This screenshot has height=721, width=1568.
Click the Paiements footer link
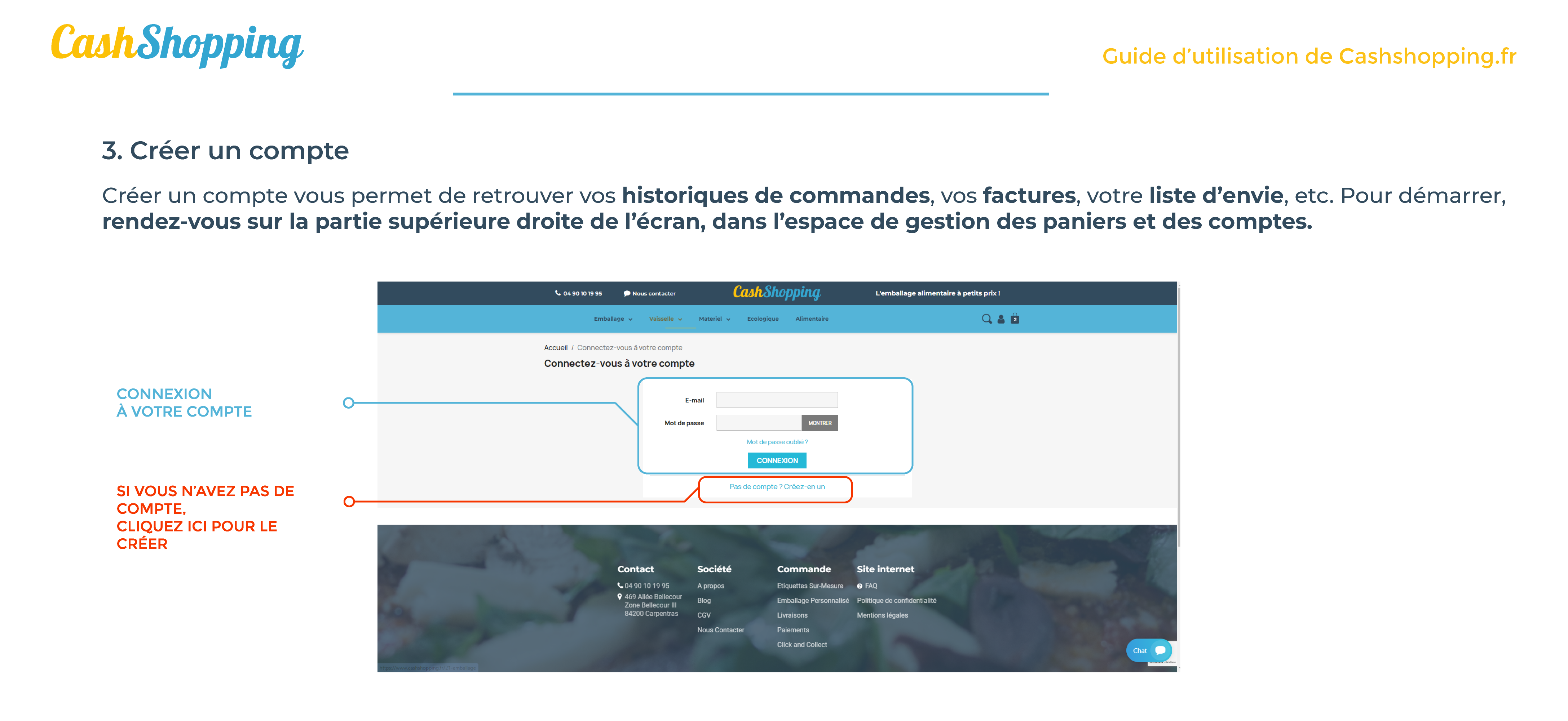point(792,630)
